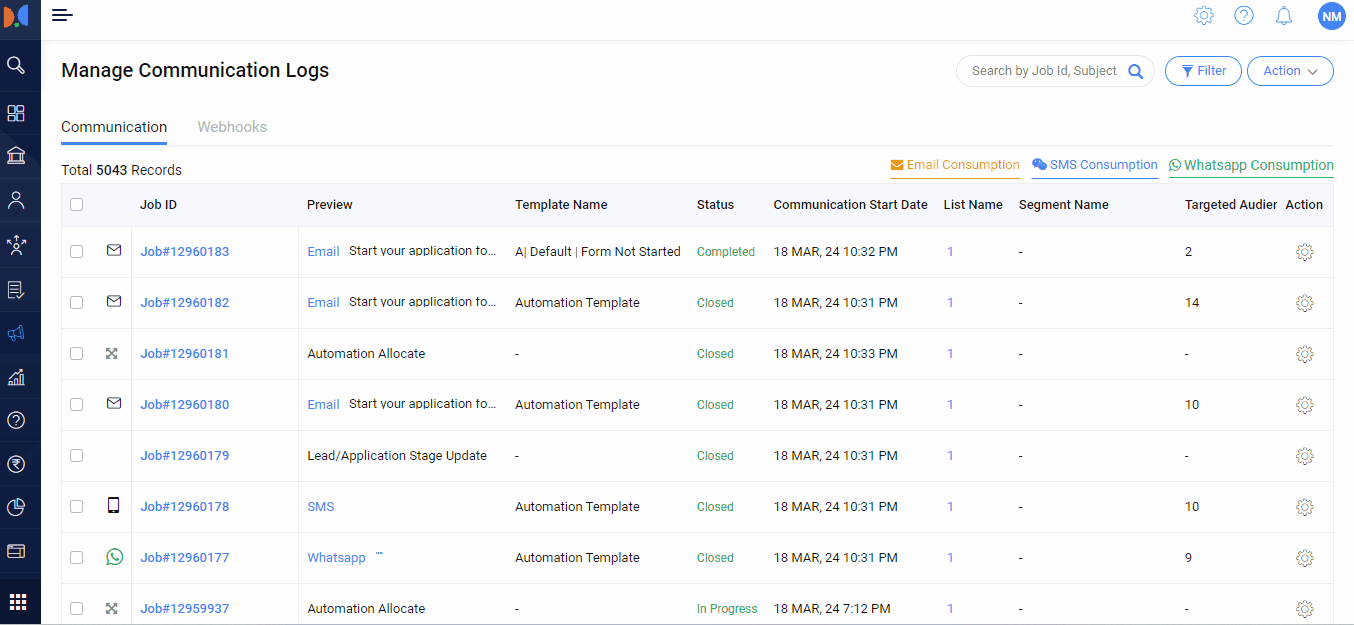The image size is (1354, 625).
Task: Open the sidebar search icon
Action: click(x=16, y=65)
